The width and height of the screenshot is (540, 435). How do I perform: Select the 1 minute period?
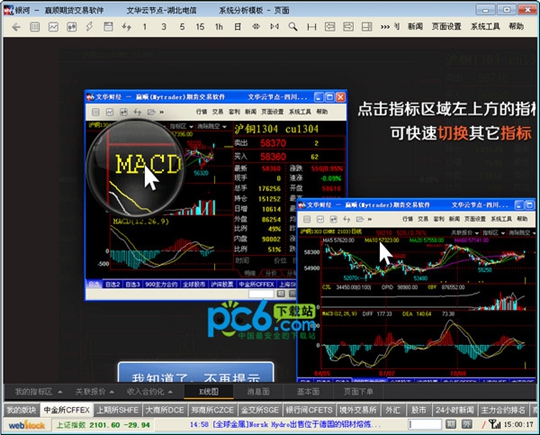(145, 27)
